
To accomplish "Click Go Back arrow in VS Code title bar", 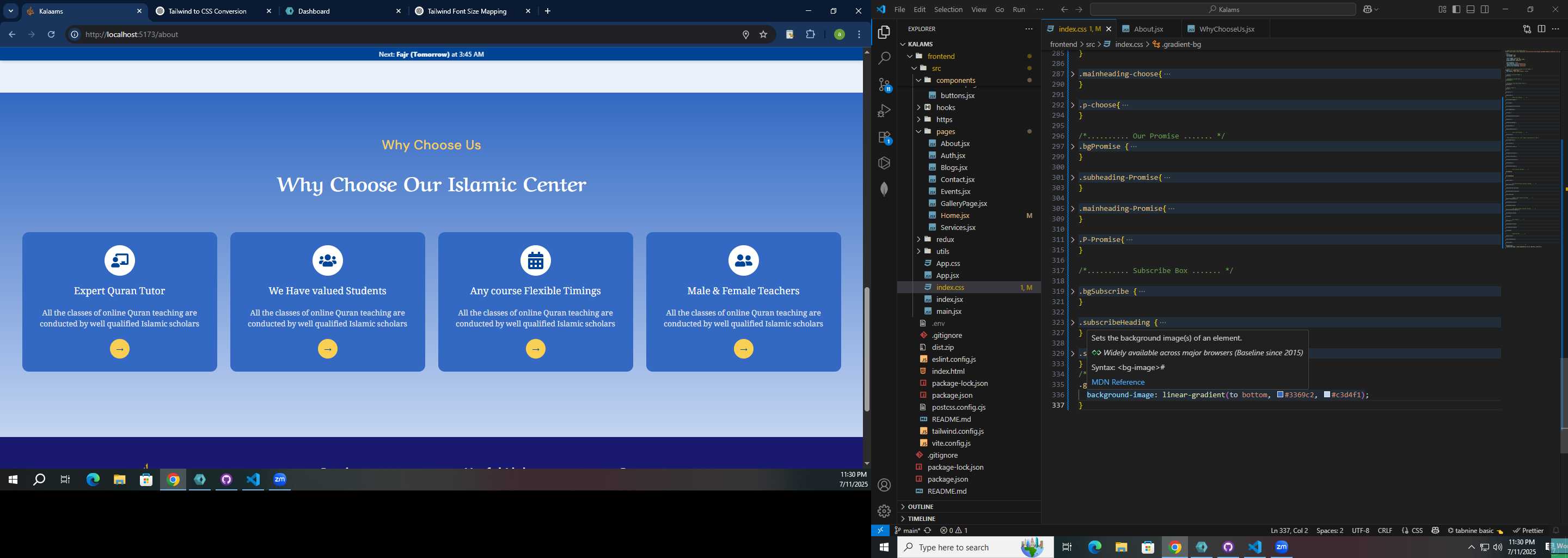I will coord(1064,9).
